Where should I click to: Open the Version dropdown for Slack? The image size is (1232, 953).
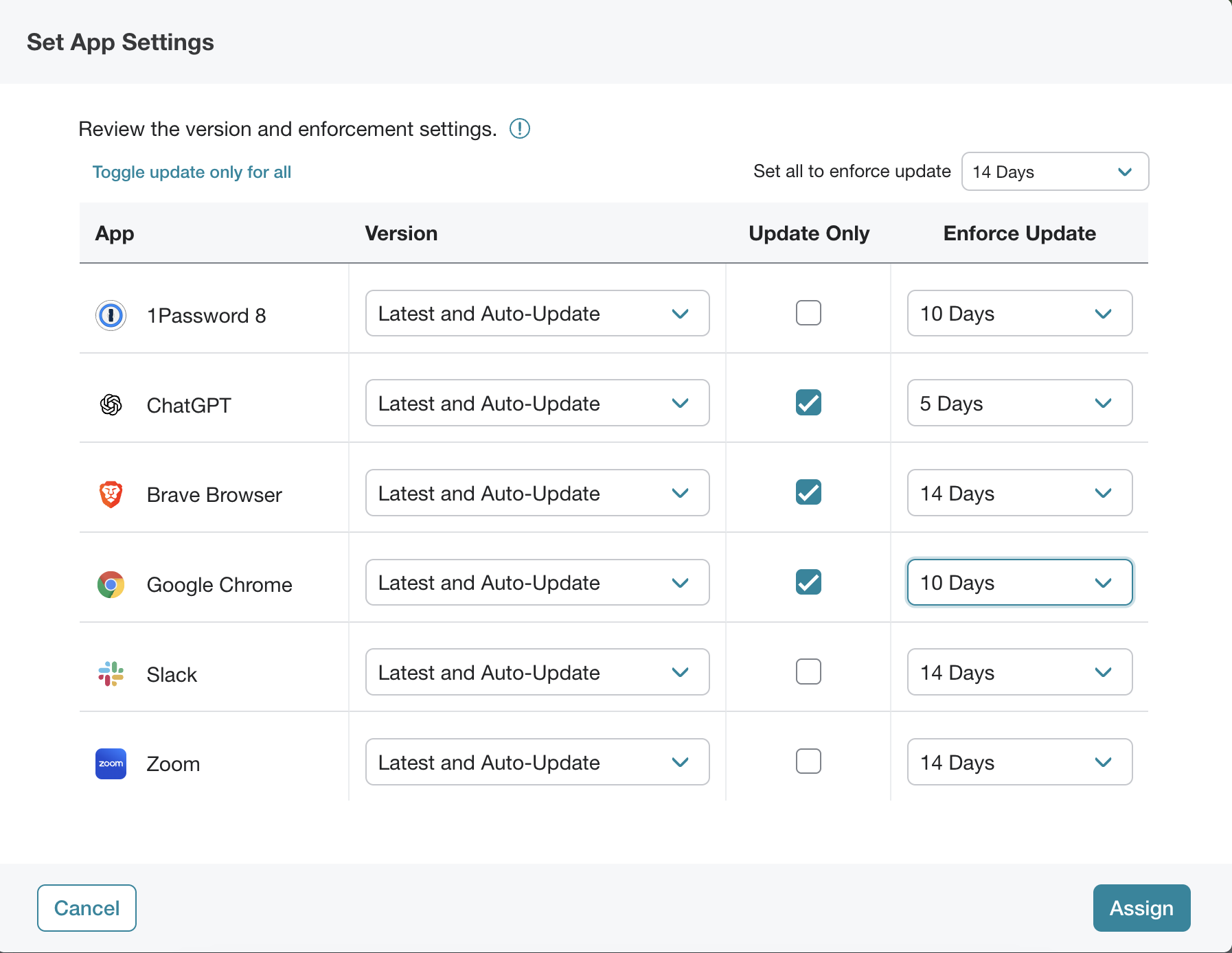click(538, 672)
